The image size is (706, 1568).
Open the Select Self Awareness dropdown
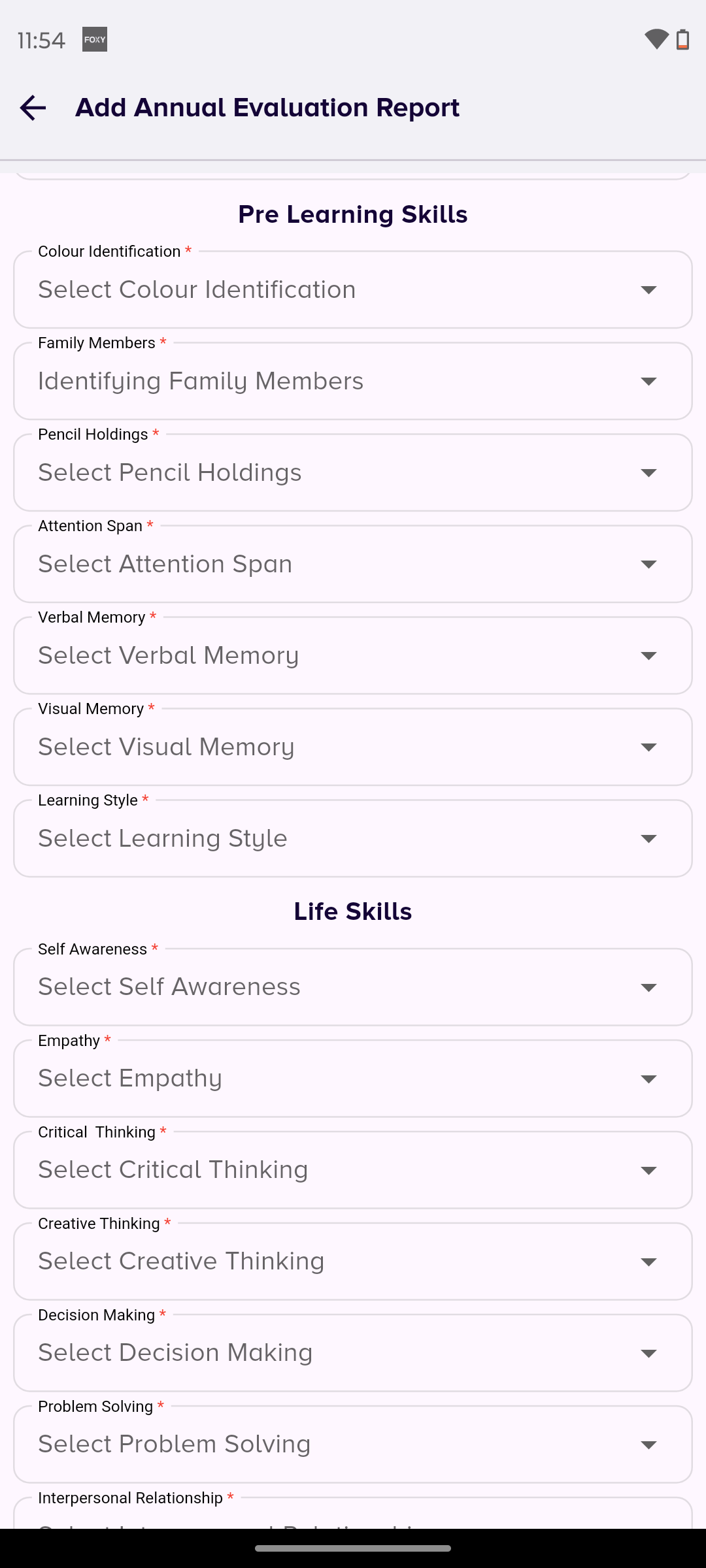pos(353,987)
